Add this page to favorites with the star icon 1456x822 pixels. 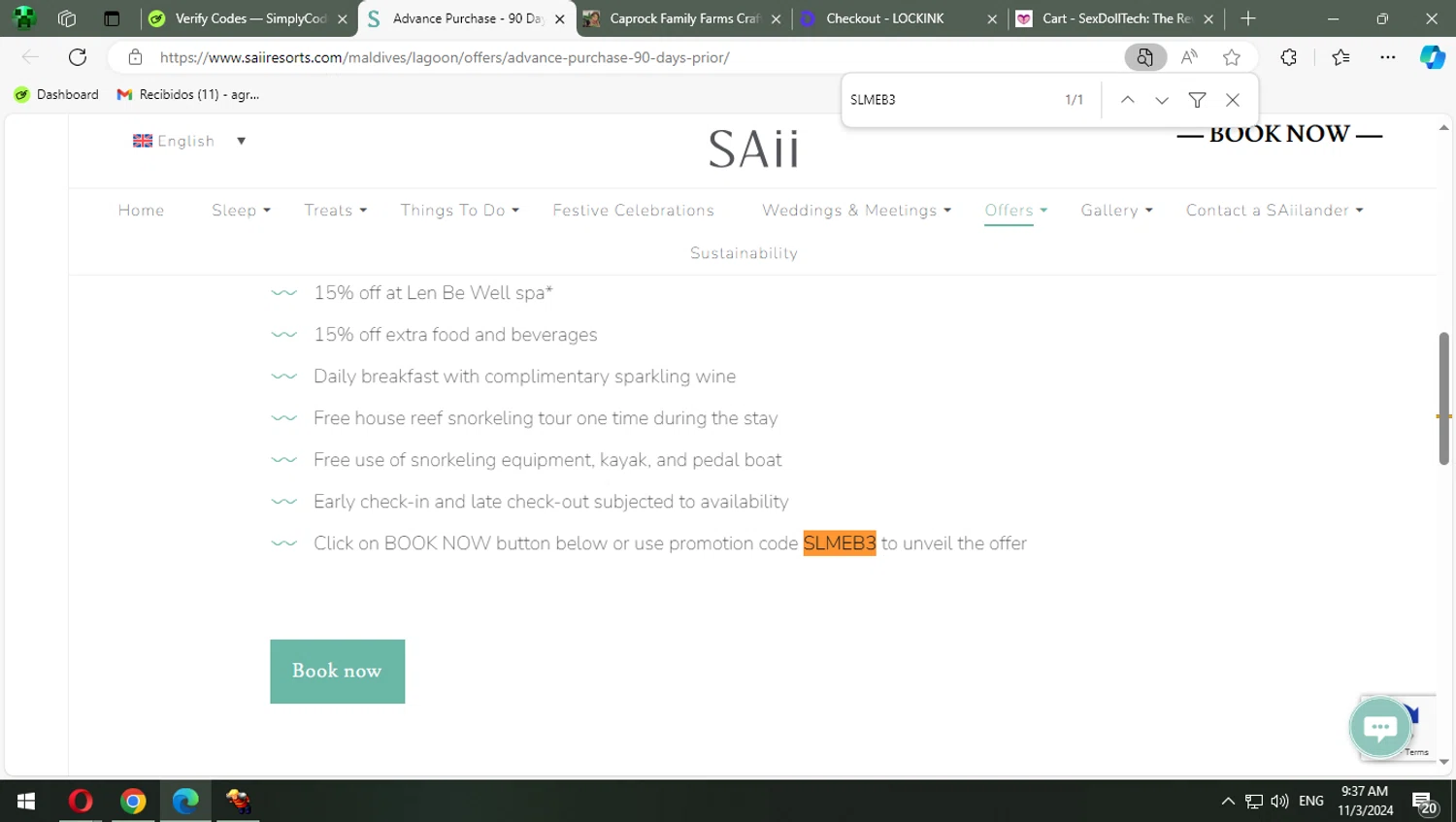coord(1232,57)
